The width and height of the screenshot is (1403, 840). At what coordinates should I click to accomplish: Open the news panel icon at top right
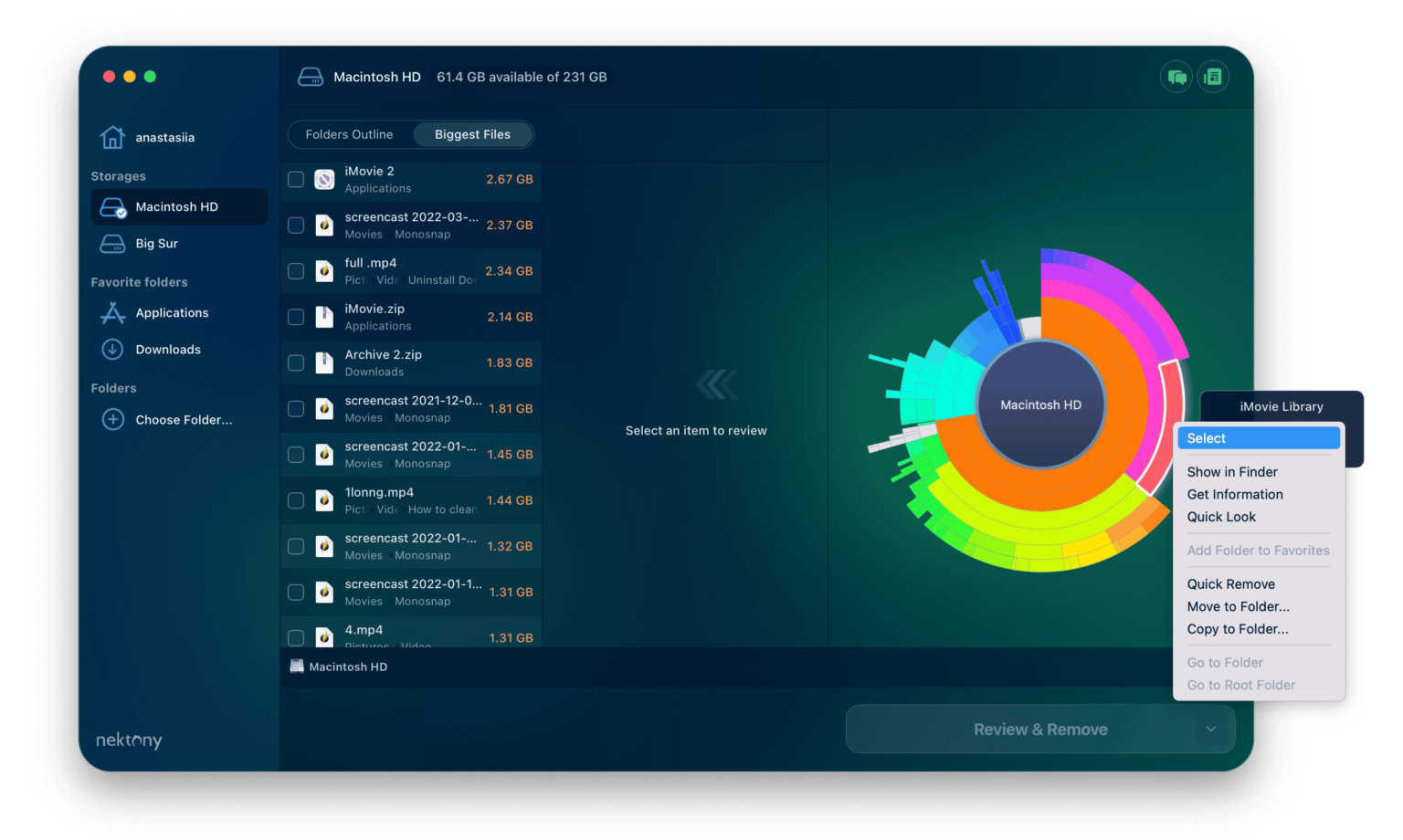click(1214, 77)
